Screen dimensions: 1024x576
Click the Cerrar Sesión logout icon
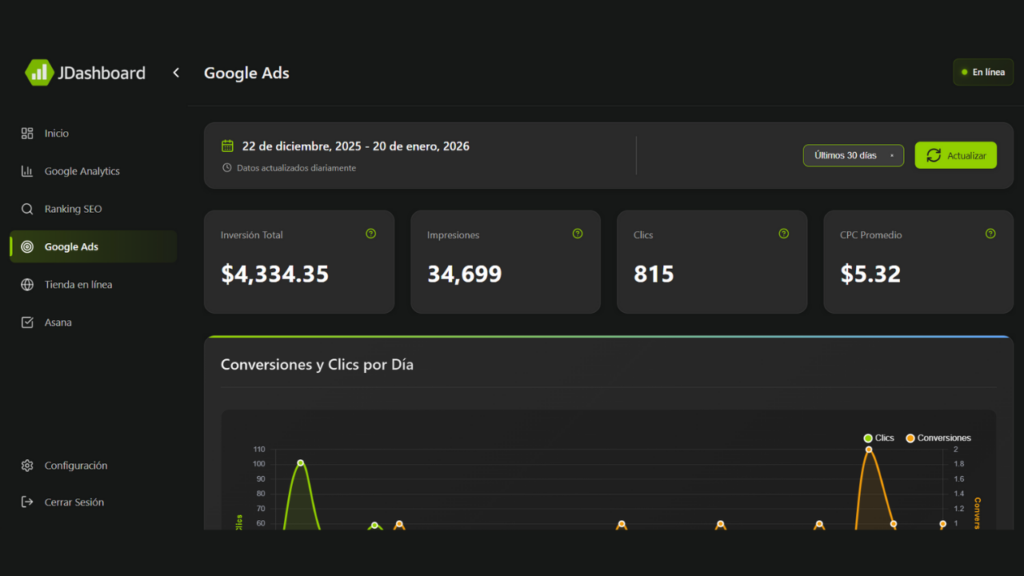(x=27, y=502)
